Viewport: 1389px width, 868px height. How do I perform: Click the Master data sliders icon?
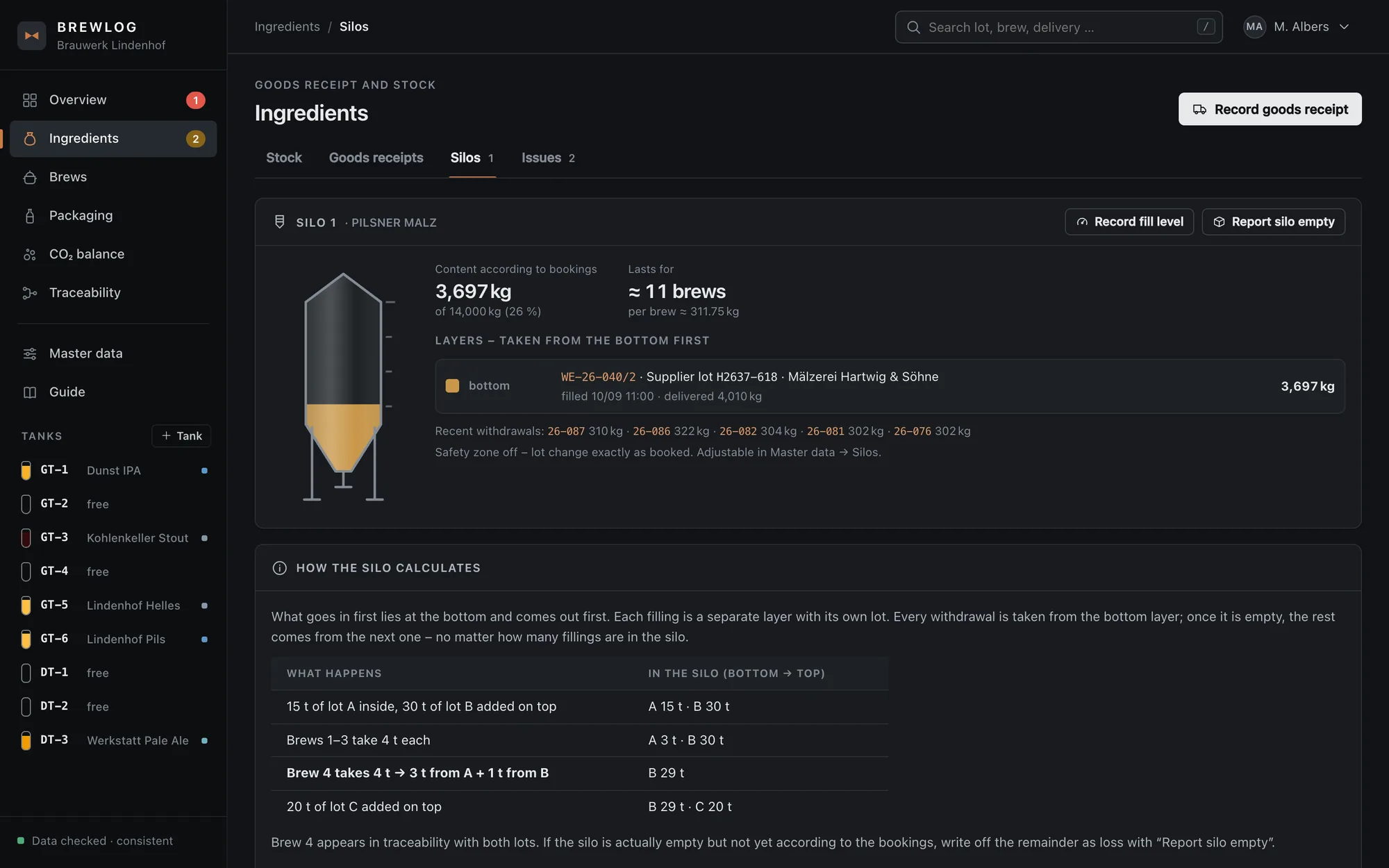pos(29,353)
